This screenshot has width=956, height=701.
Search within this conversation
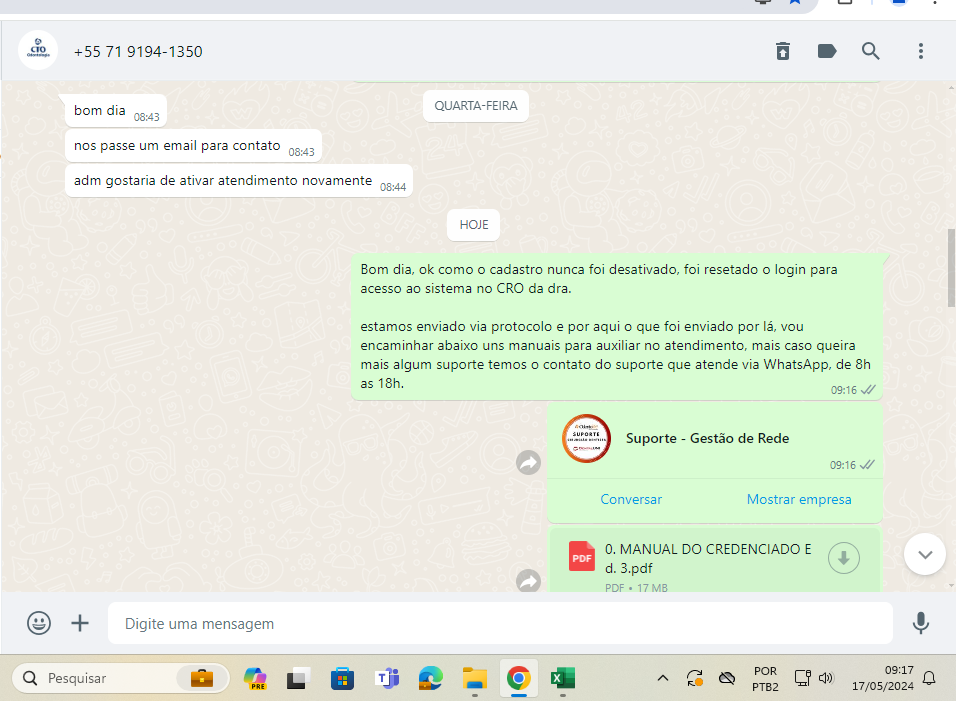(871, 51)
